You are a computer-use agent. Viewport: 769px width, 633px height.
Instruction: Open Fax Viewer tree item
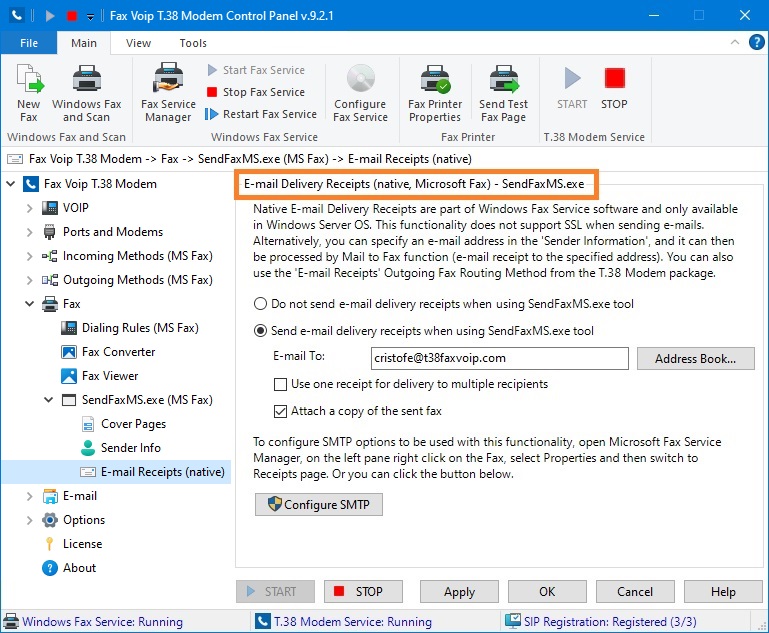click(x=110, y=376)
